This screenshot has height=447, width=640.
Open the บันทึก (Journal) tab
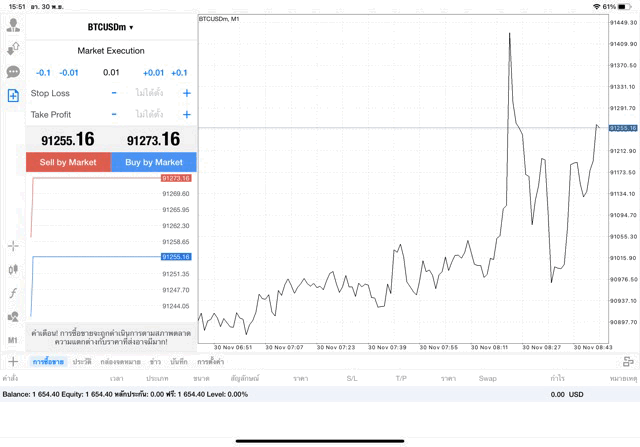(179, 362)
